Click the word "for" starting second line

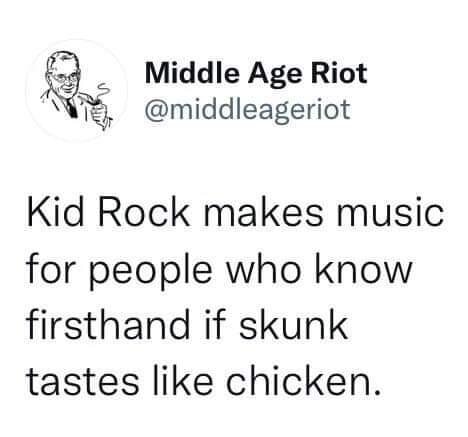point(51,269)
